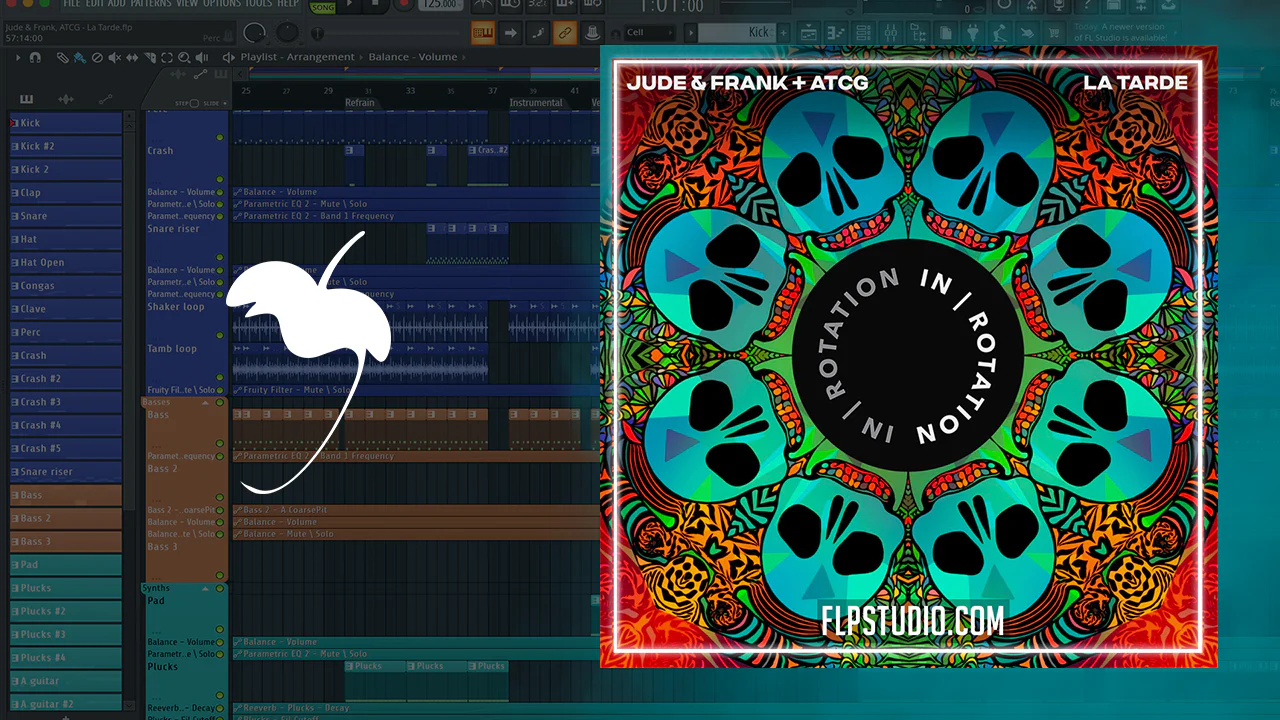Mute the Snare riser track green LED

point(220,257)
